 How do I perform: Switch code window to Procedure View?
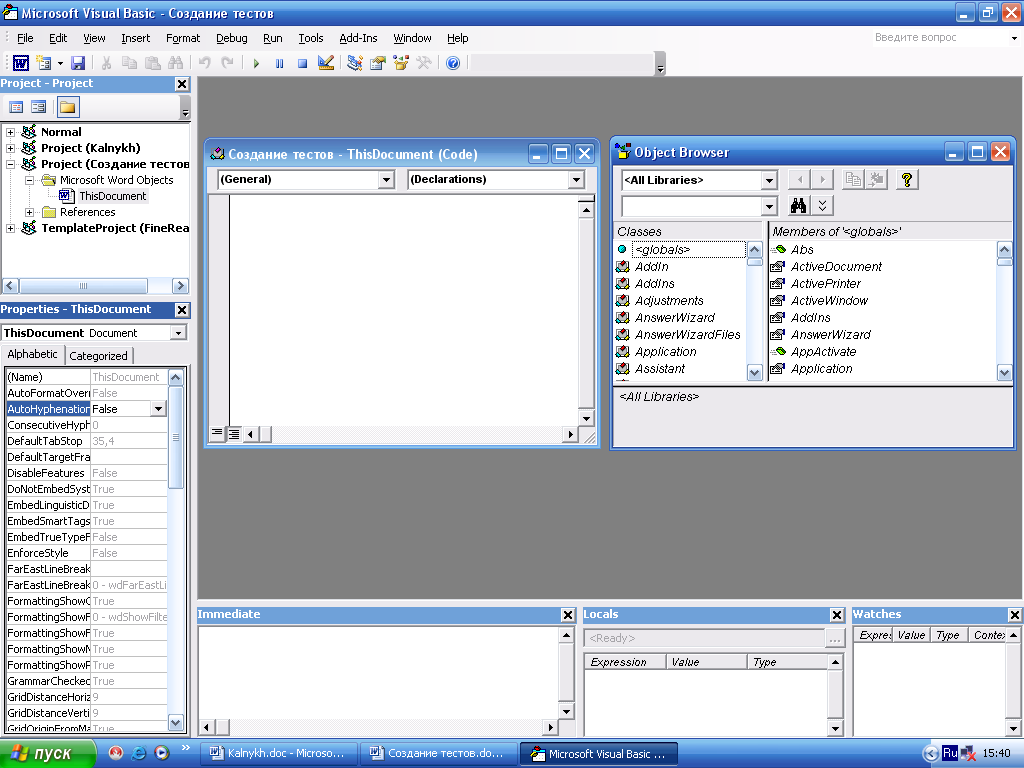pyautogui.click(x=217, y=434)
